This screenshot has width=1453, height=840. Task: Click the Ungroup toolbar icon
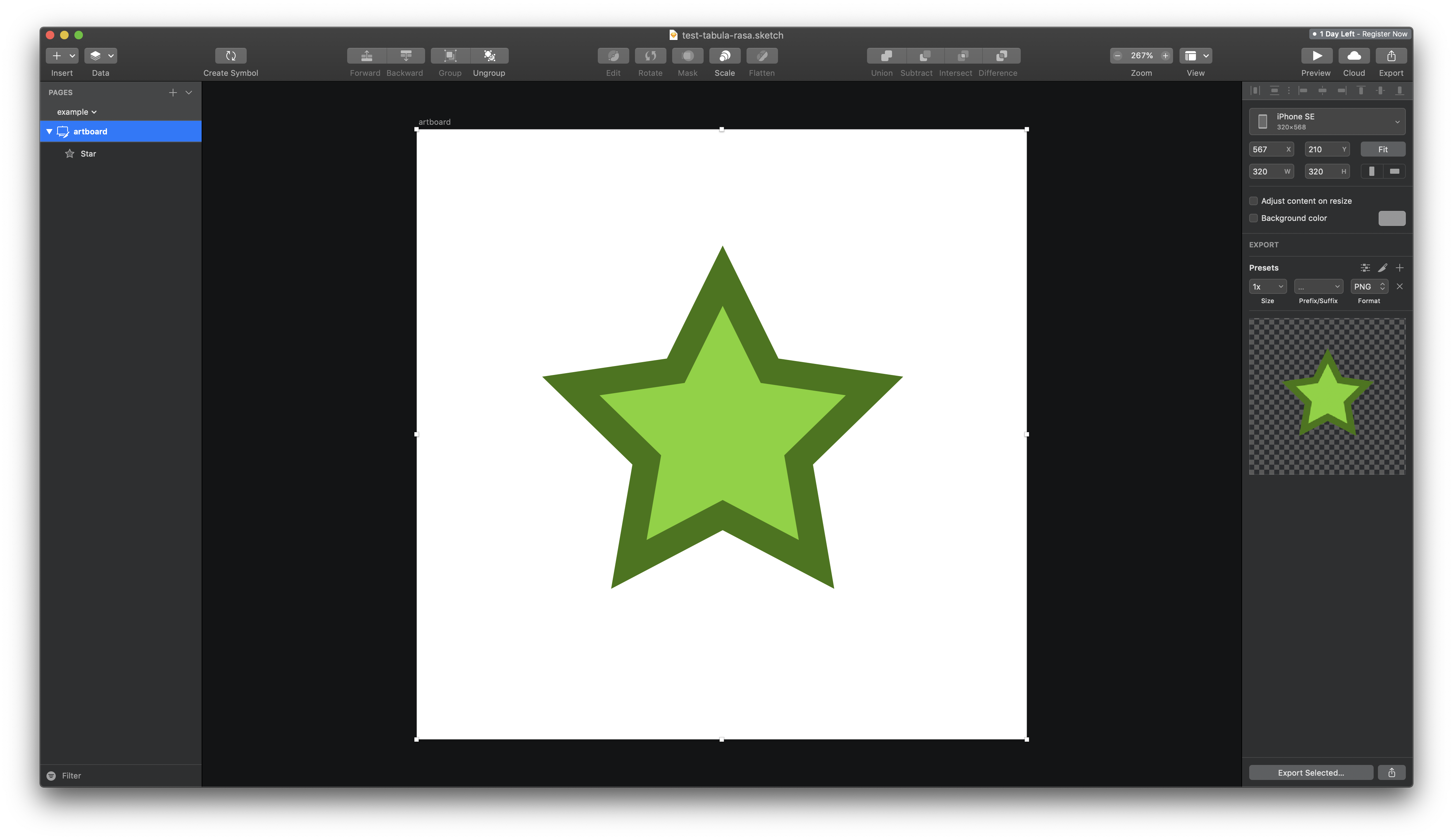click(x=489, y=56)
